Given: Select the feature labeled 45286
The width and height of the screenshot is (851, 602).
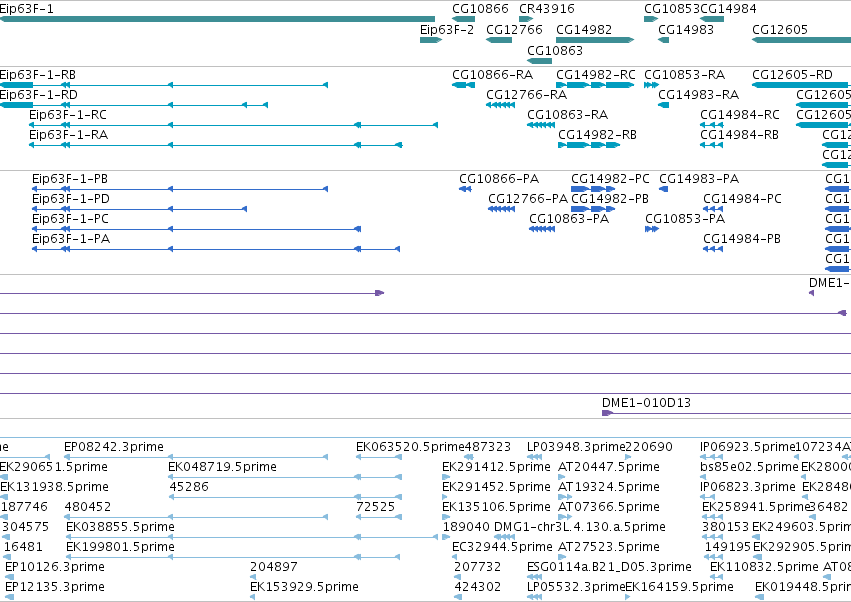Looking at the screenshot, I should [x=189, y=487].
